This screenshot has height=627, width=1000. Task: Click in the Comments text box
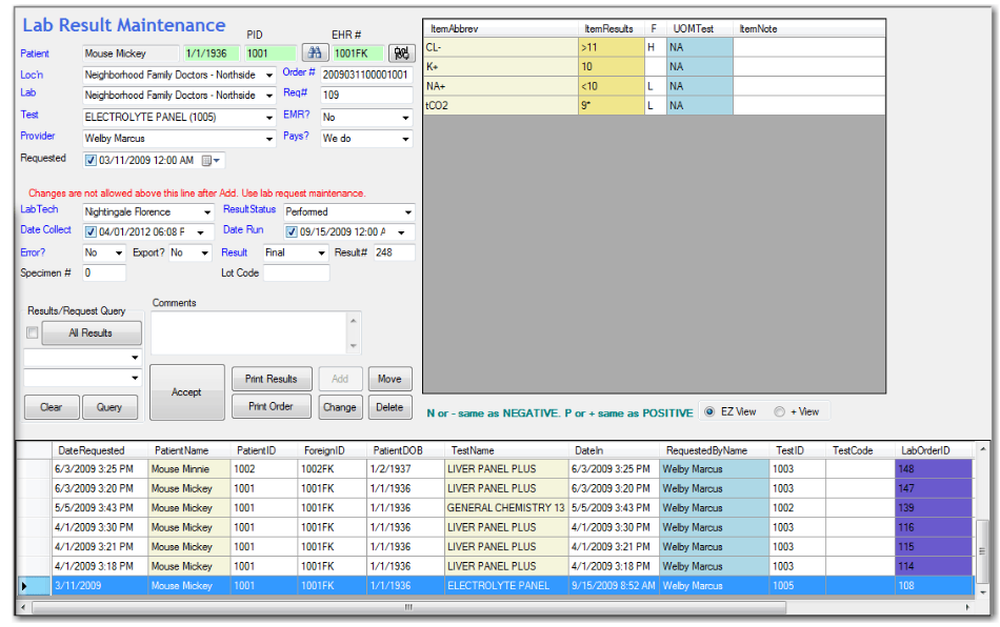249,333
